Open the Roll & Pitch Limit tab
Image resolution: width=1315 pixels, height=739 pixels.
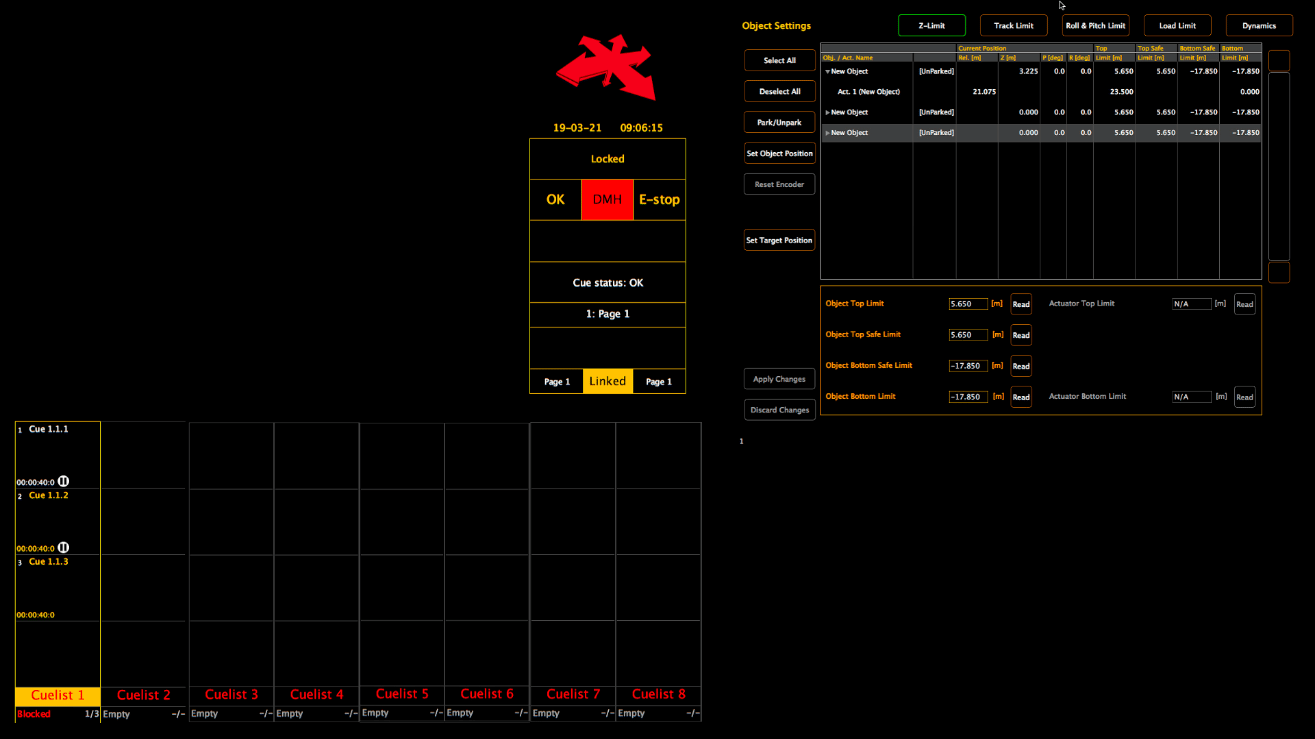1095,25
